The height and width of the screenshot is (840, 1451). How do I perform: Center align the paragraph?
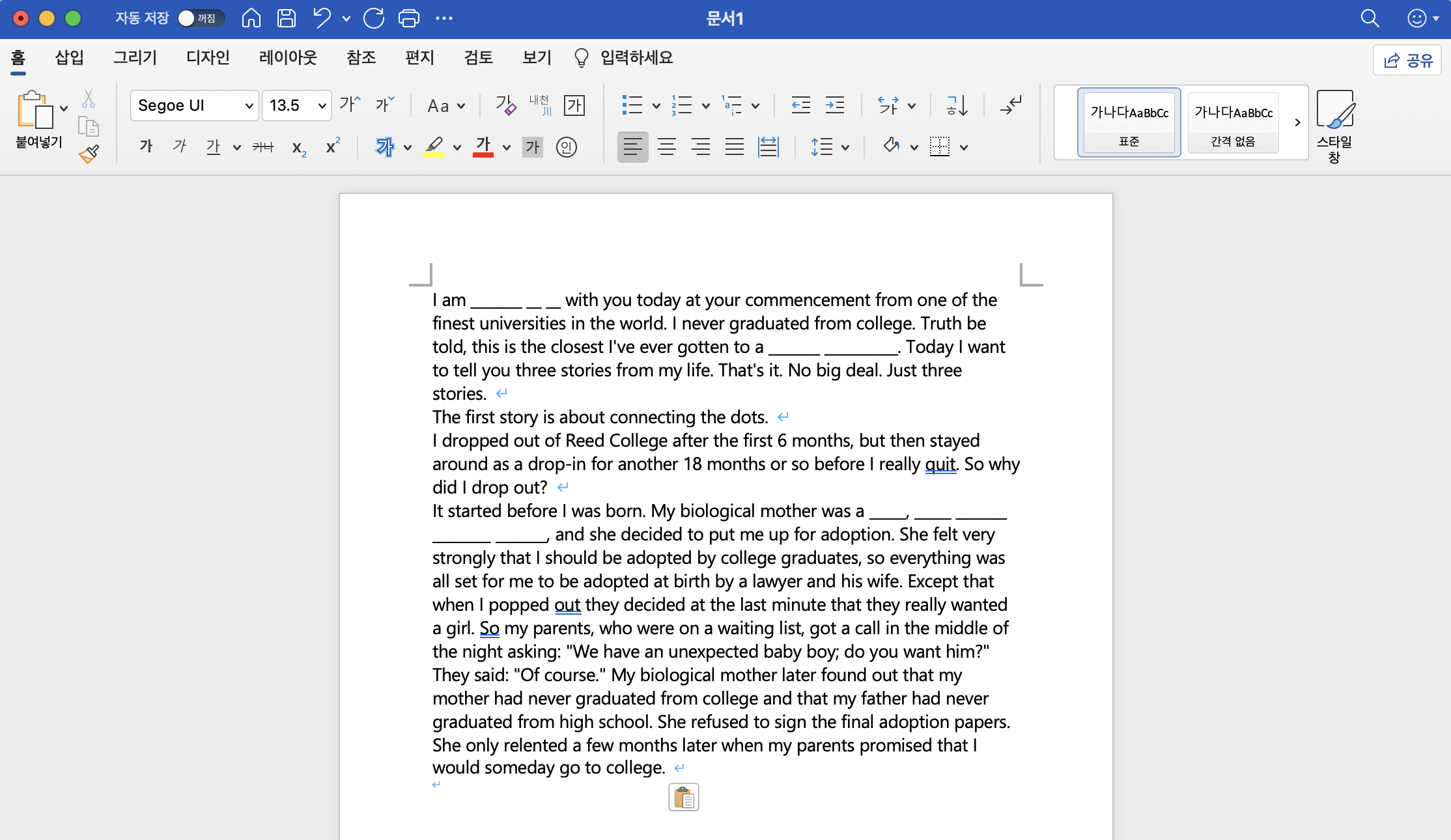pos(666,147)
